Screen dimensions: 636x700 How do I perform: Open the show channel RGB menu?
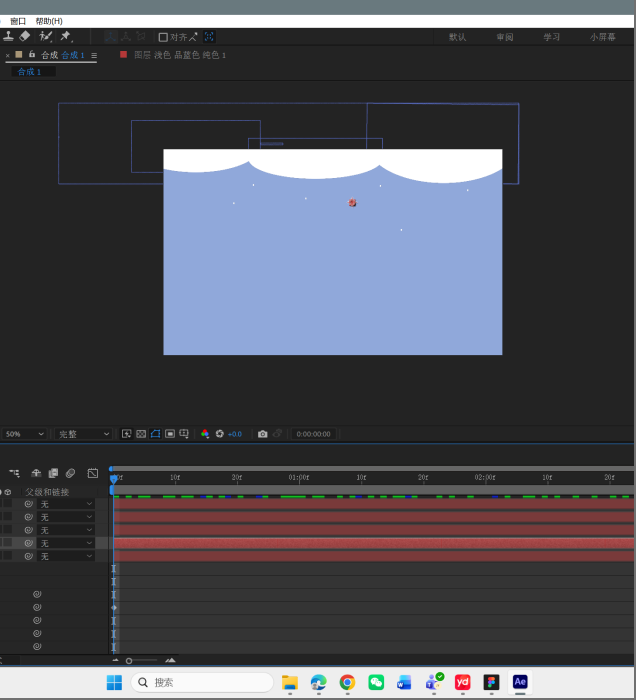(205, 434)
